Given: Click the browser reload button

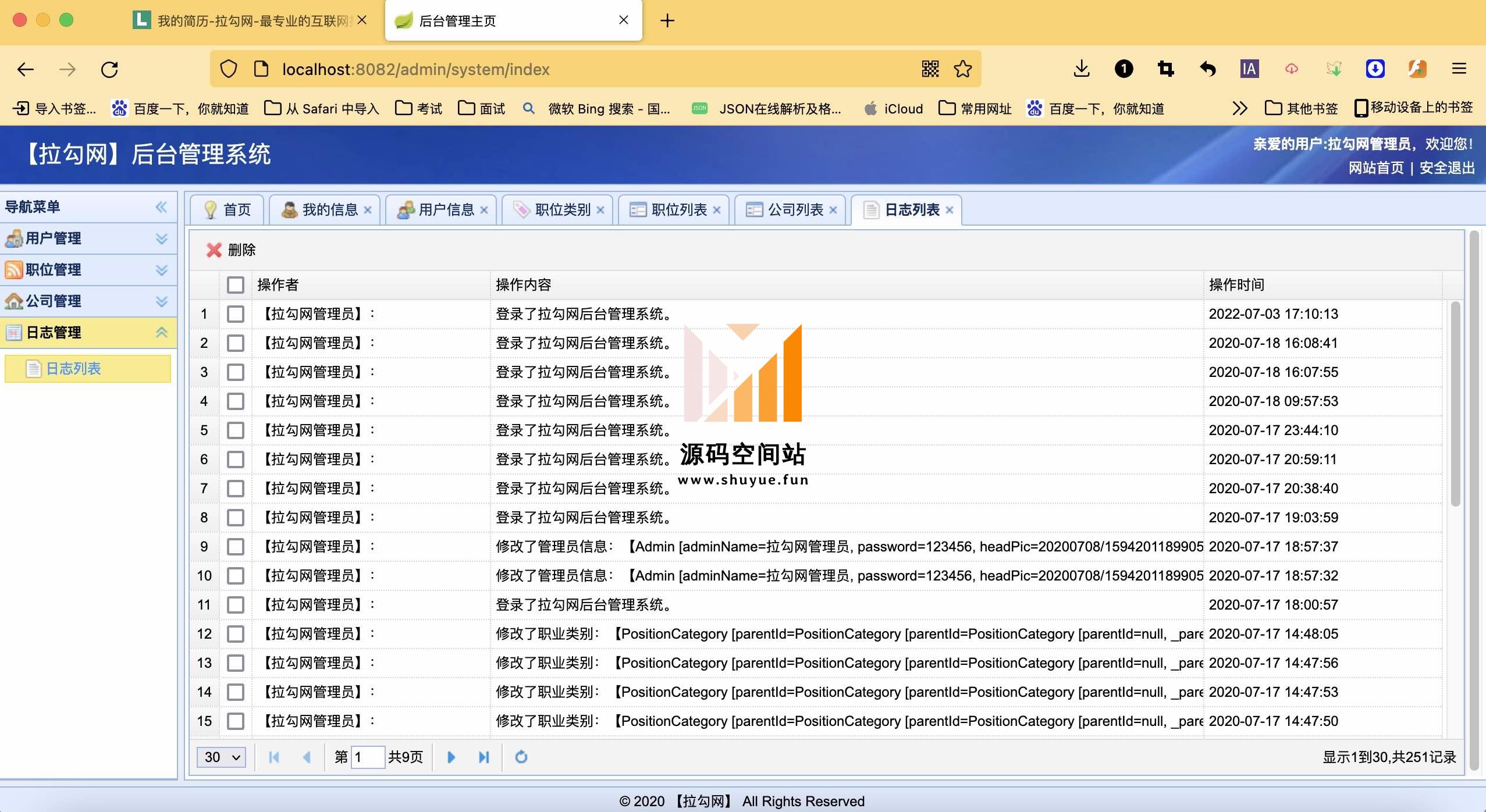Looking at the screenshot, I should pos(109,69).
